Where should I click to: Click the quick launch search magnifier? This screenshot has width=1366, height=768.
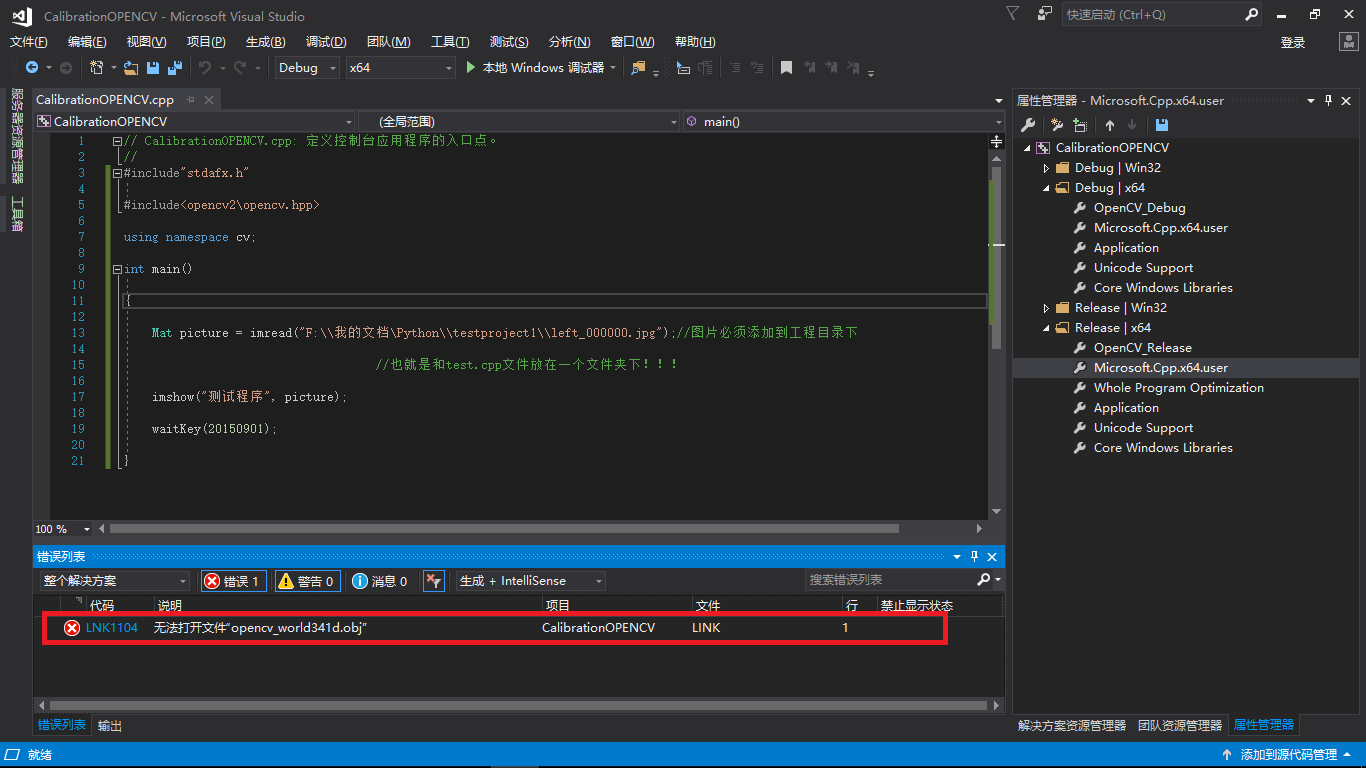pos(1252,14)
